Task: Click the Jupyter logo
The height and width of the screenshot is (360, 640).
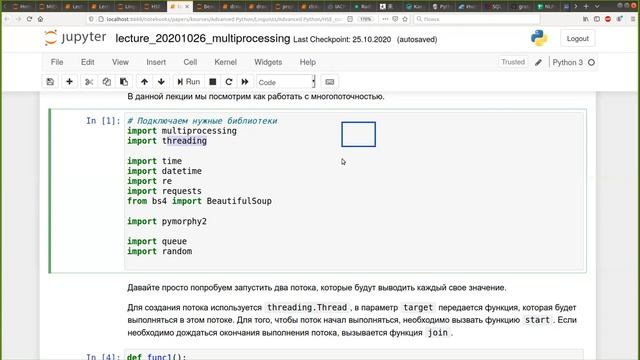Action: point(75,38)
